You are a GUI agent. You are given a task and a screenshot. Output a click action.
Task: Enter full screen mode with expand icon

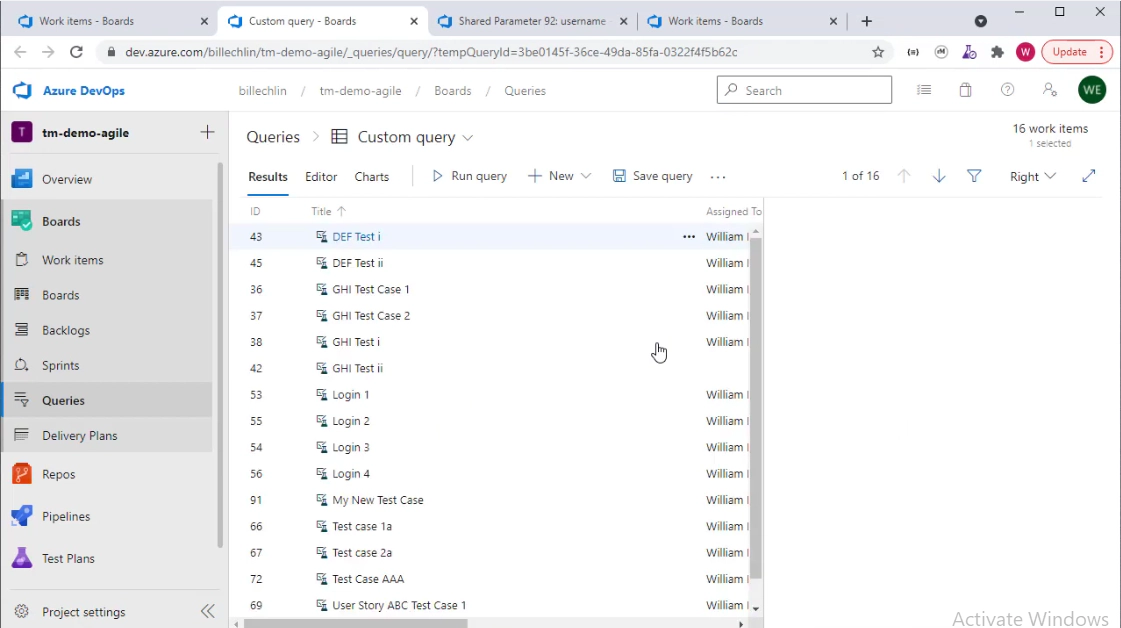point(1089,176)
